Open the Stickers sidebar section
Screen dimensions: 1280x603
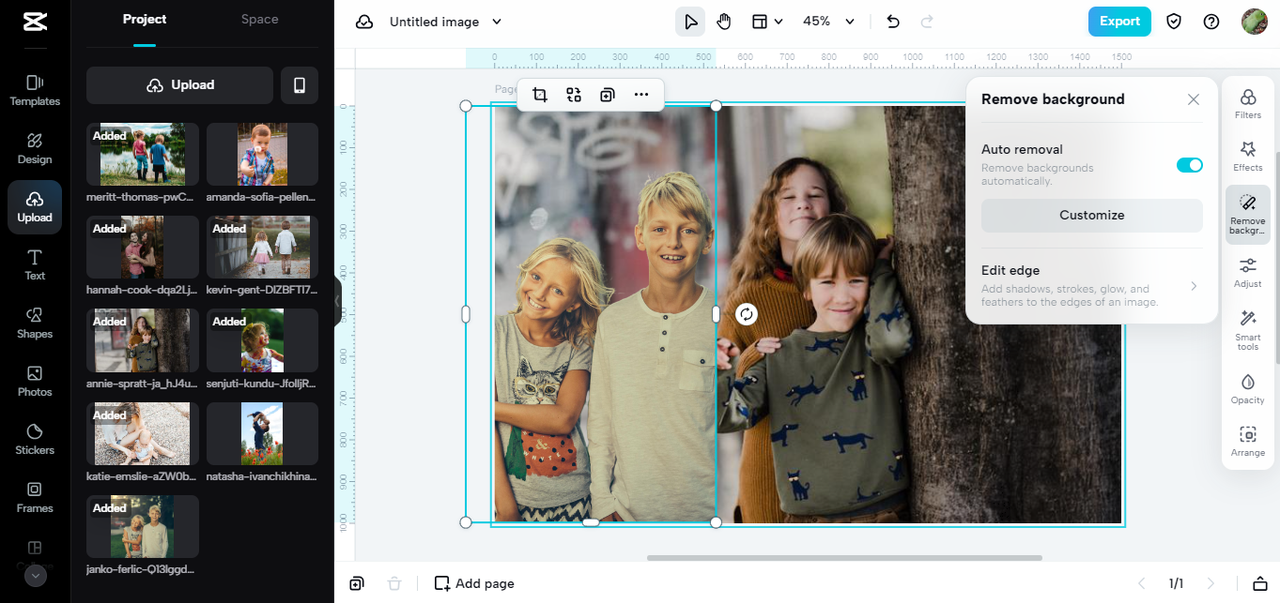[x=35, y=438]
